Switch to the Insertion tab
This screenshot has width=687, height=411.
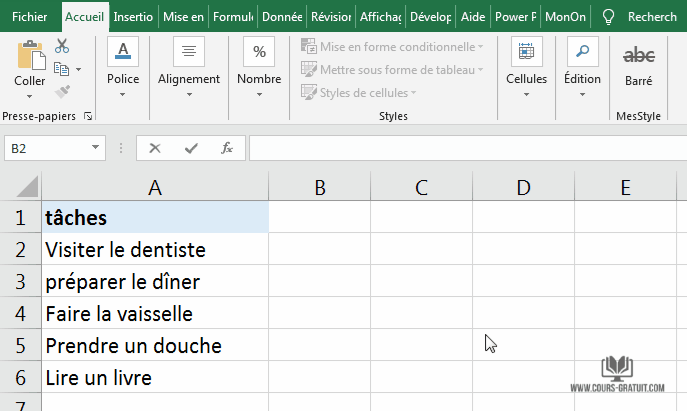[133, 17]
